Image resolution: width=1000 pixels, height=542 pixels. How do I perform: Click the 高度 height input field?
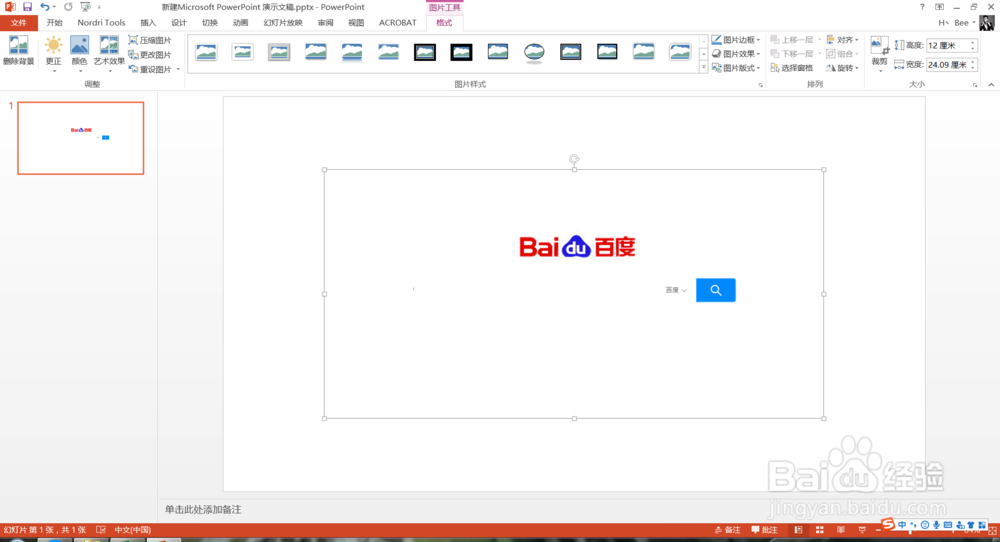click(x=948, y=45)
